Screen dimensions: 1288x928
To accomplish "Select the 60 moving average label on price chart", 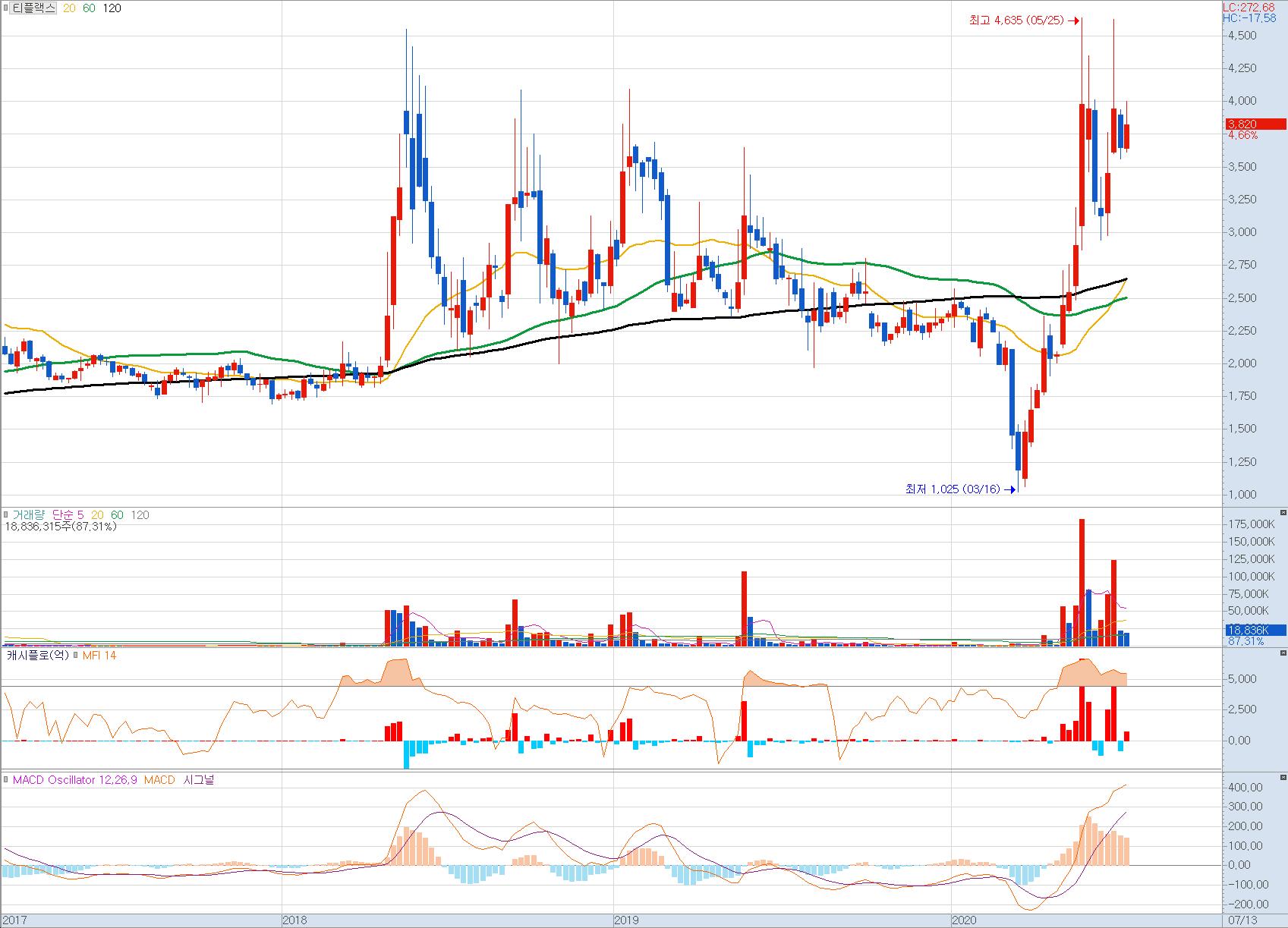I will coord(88,8).
